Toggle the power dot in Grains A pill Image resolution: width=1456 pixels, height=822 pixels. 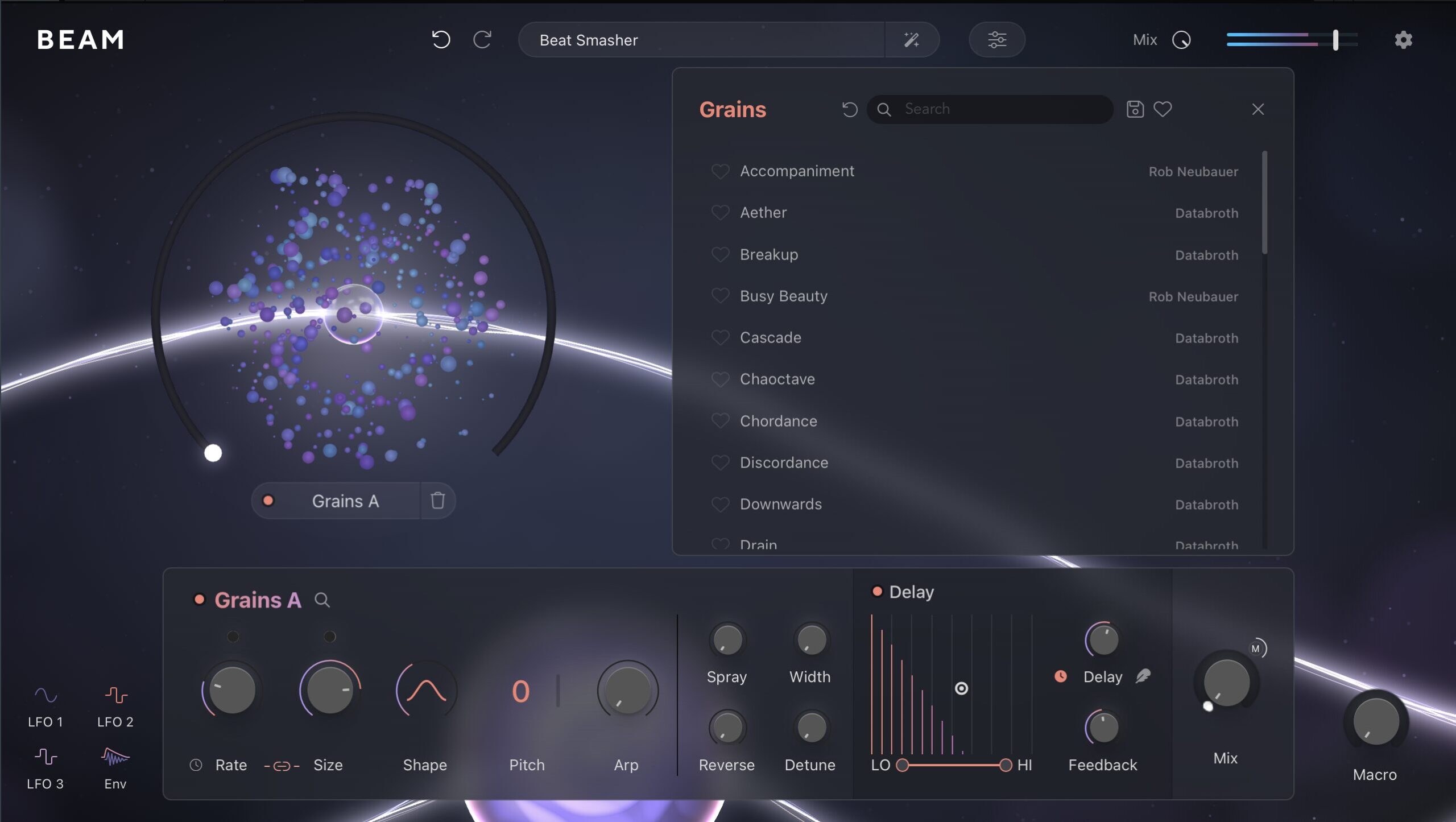tap(268, 501)
